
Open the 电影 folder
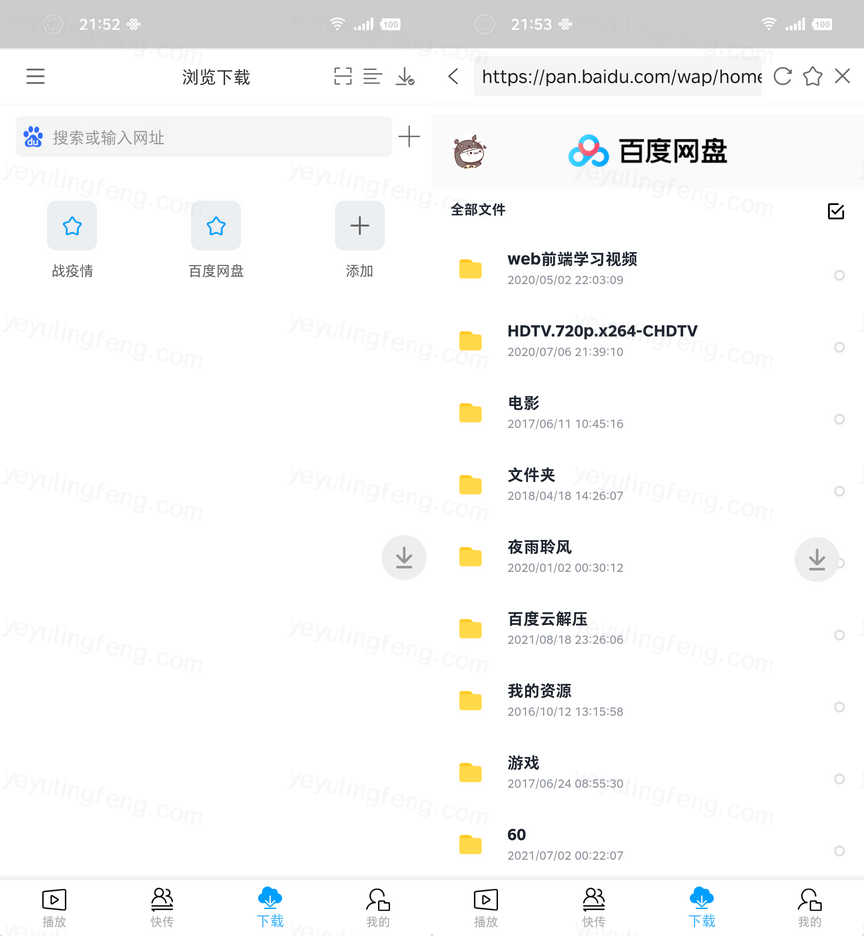(648, 412)
